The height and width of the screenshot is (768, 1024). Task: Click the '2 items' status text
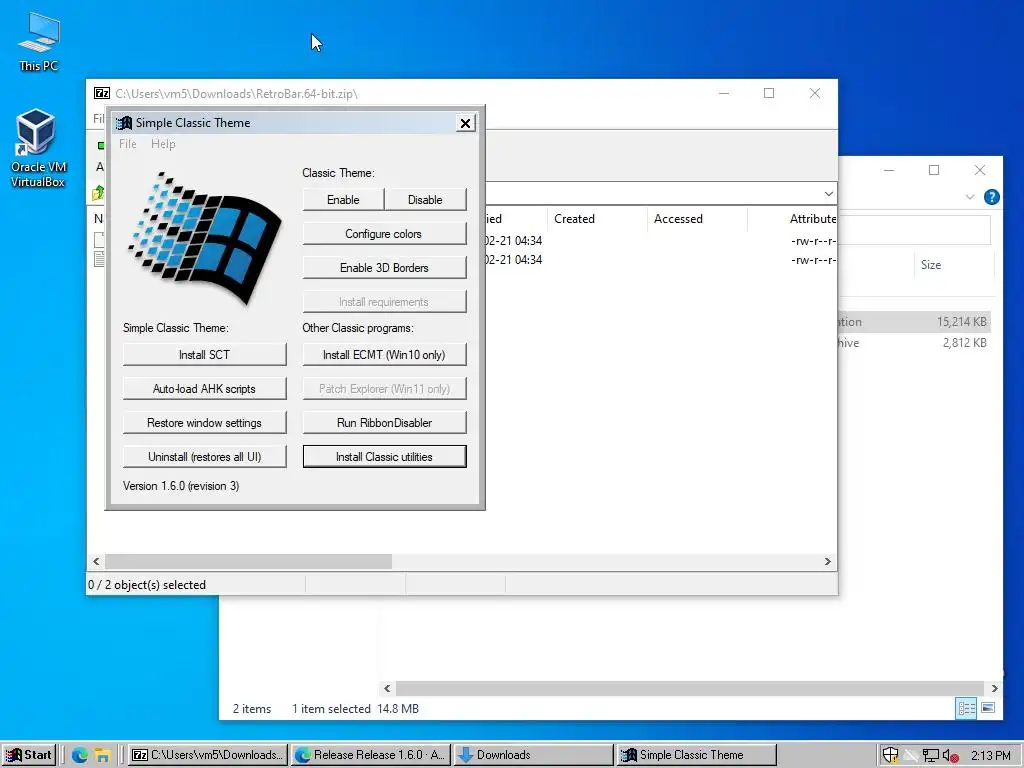coord(252,709)
